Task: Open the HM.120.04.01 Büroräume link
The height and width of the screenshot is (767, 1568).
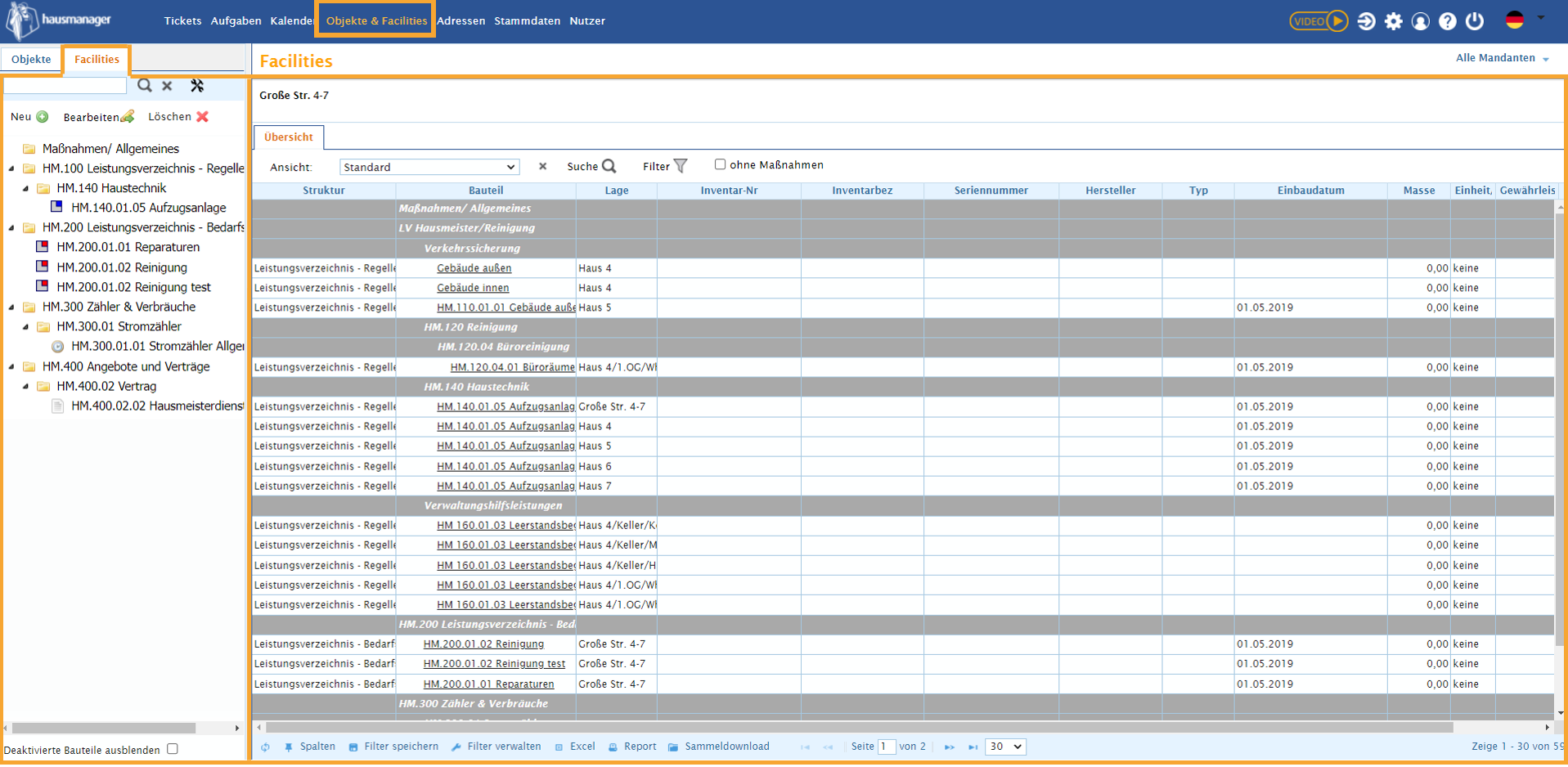Action: (x=512, y=367)
